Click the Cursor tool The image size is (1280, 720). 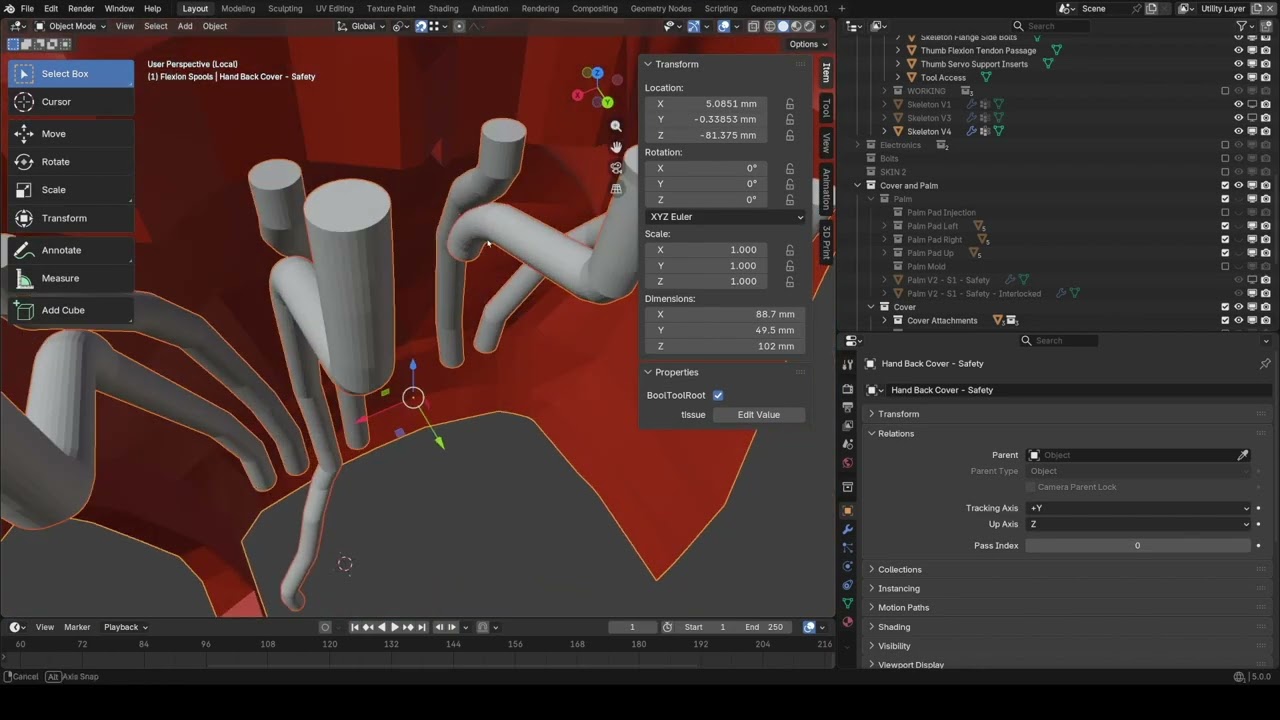(56, 102)
